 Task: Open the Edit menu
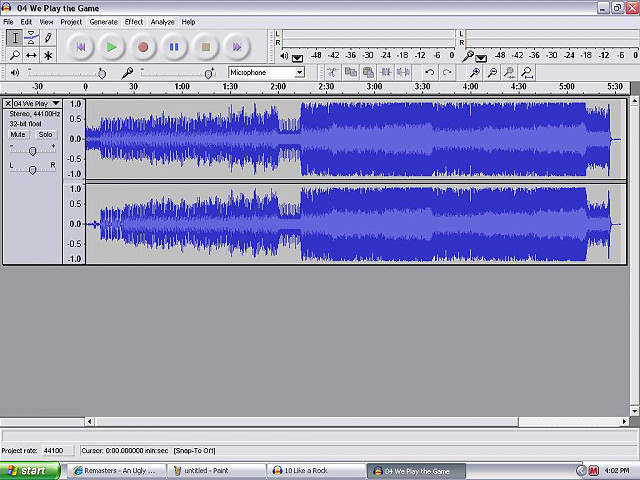point(26,22)
